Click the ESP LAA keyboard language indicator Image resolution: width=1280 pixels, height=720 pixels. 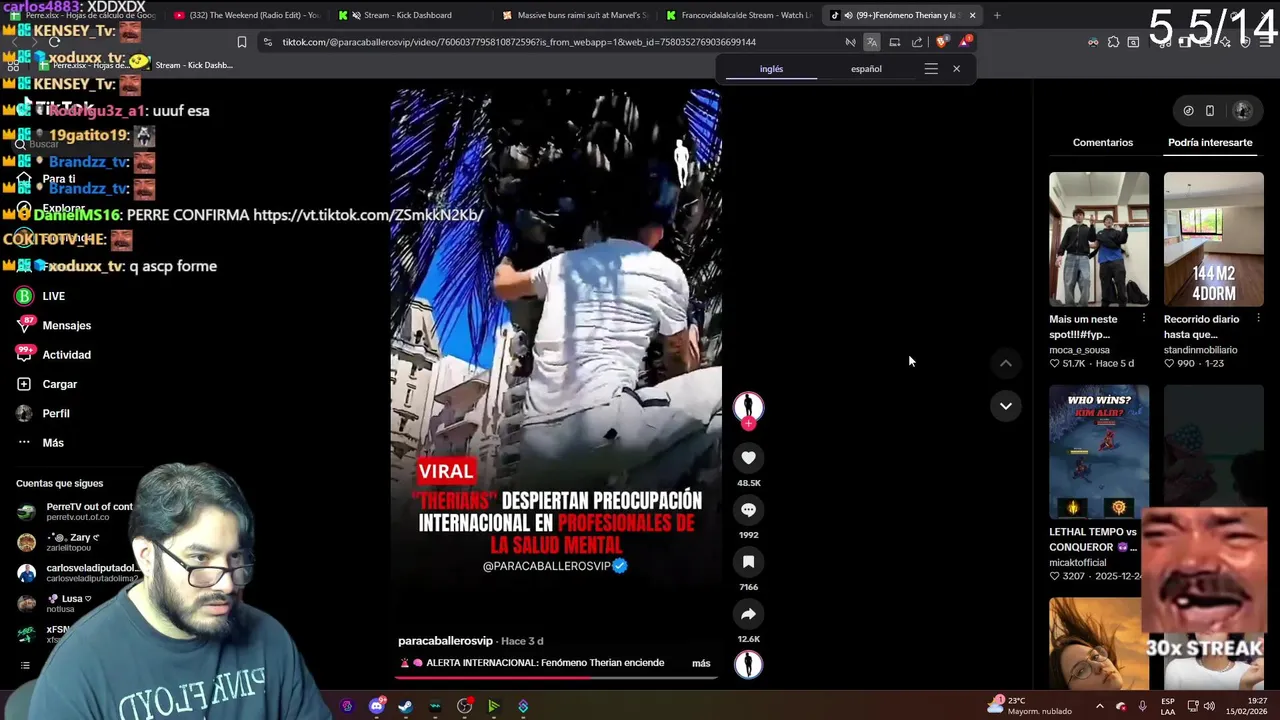coord(1168,706)
